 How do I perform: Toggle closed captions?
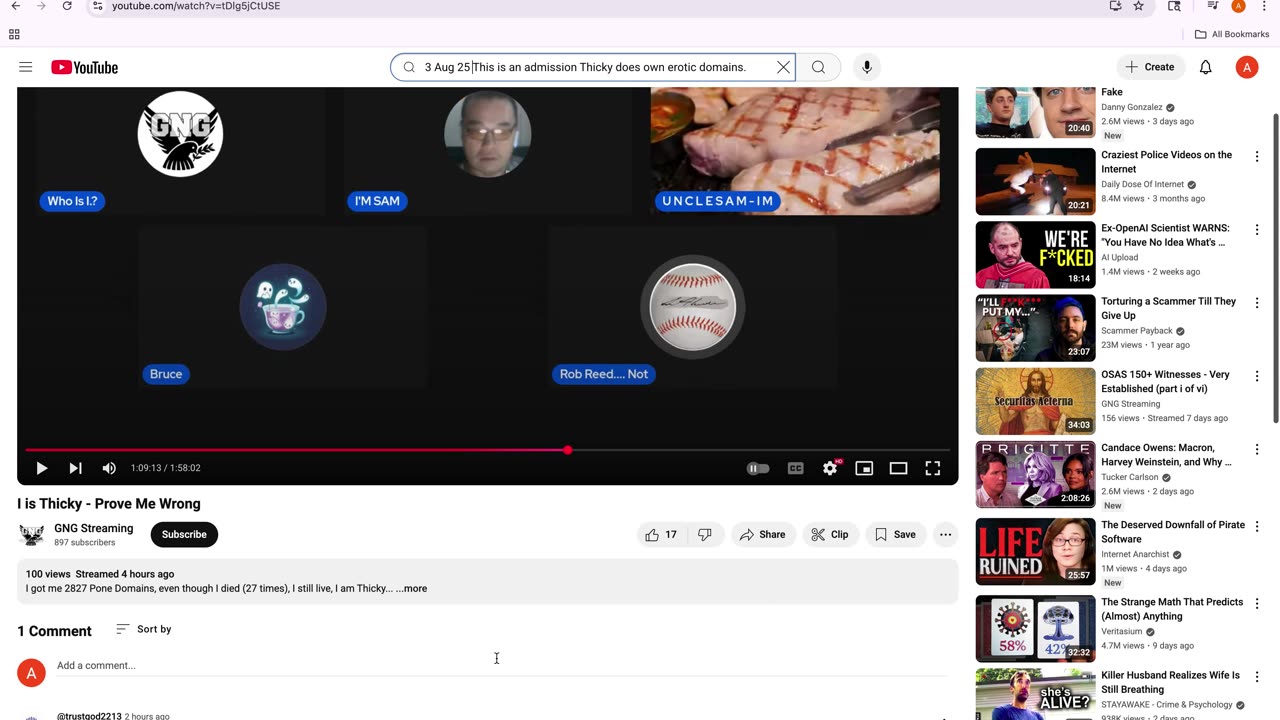tap(796, 468)
